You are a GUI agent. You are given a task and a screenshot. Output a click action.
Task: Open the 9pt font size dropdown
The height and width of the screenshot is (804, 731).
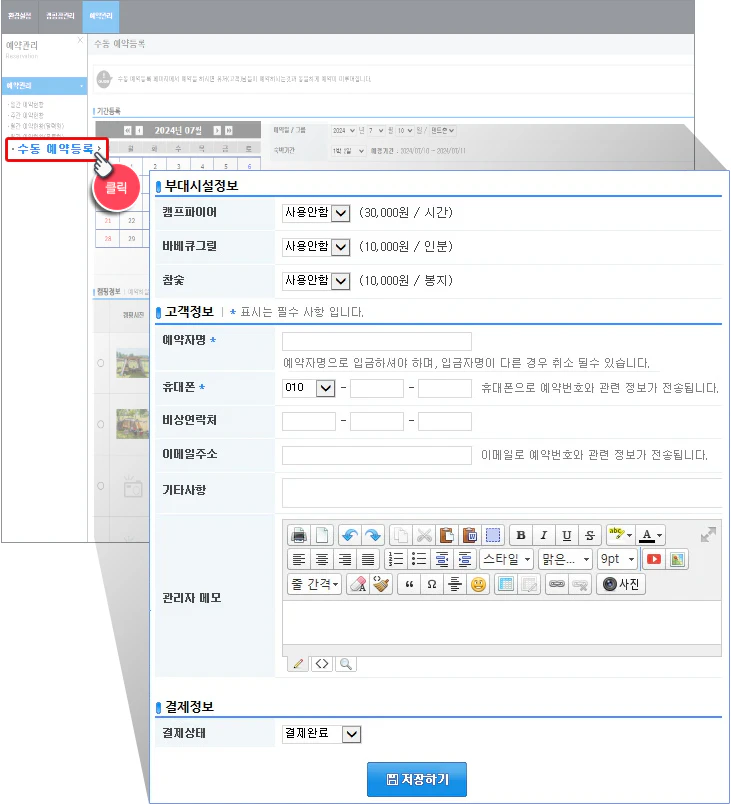pyautogui.click(x=618, y=559)
